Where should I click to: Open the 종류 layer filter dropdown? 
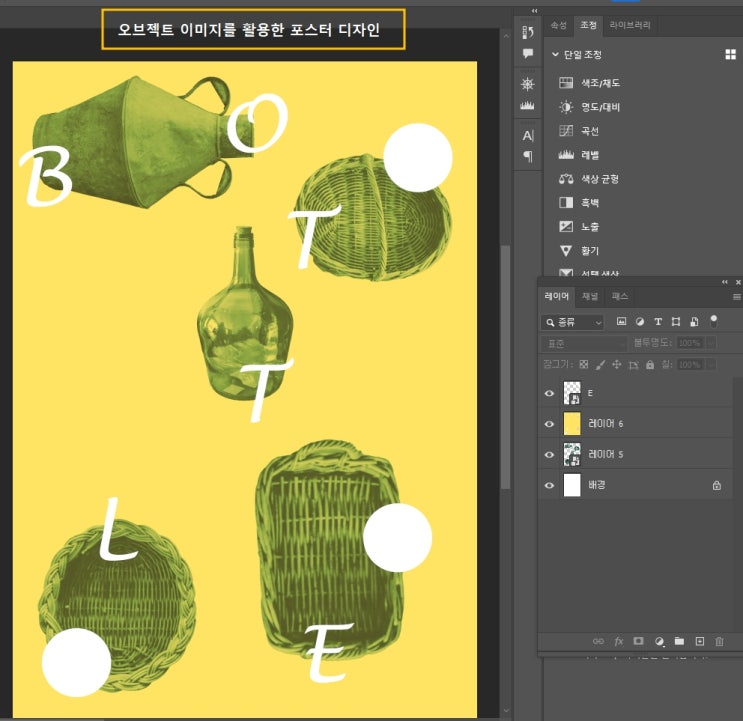pos(572,323)
